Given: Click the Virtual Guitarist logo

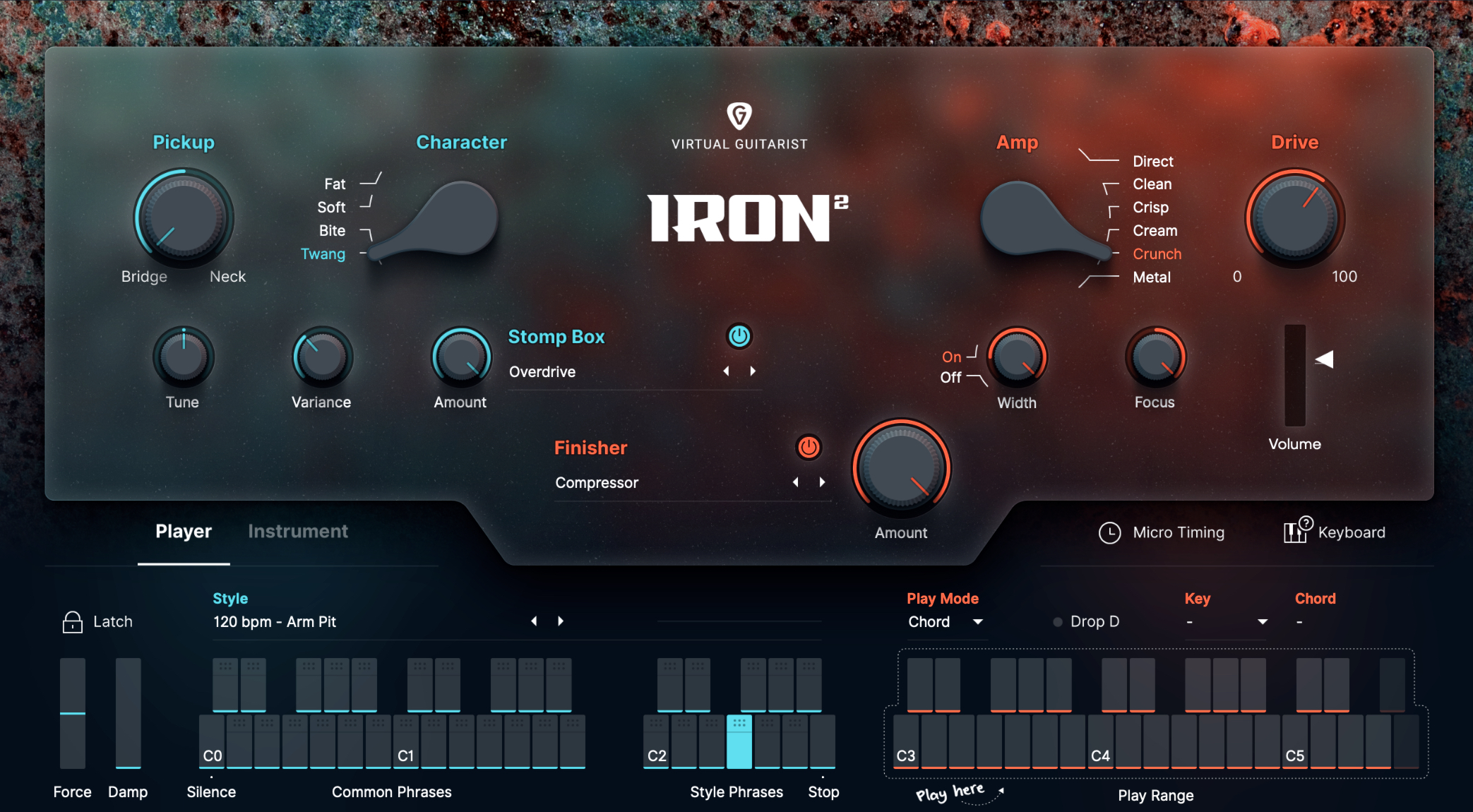Looking at the screenshot, I should 739,126.
